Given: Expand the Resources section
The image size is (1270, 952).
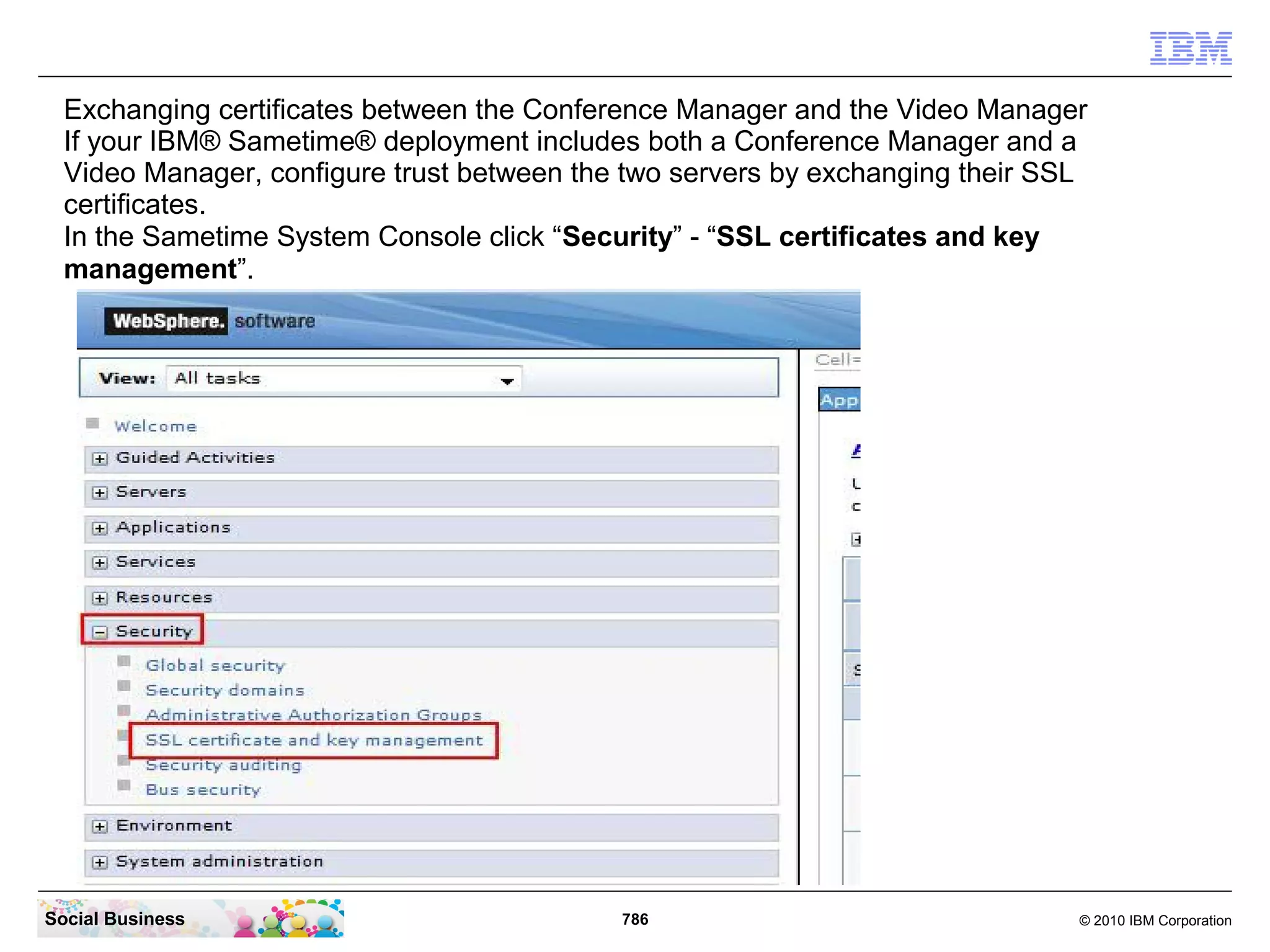Looking at the screenshot, I should [x=99, y=598].
